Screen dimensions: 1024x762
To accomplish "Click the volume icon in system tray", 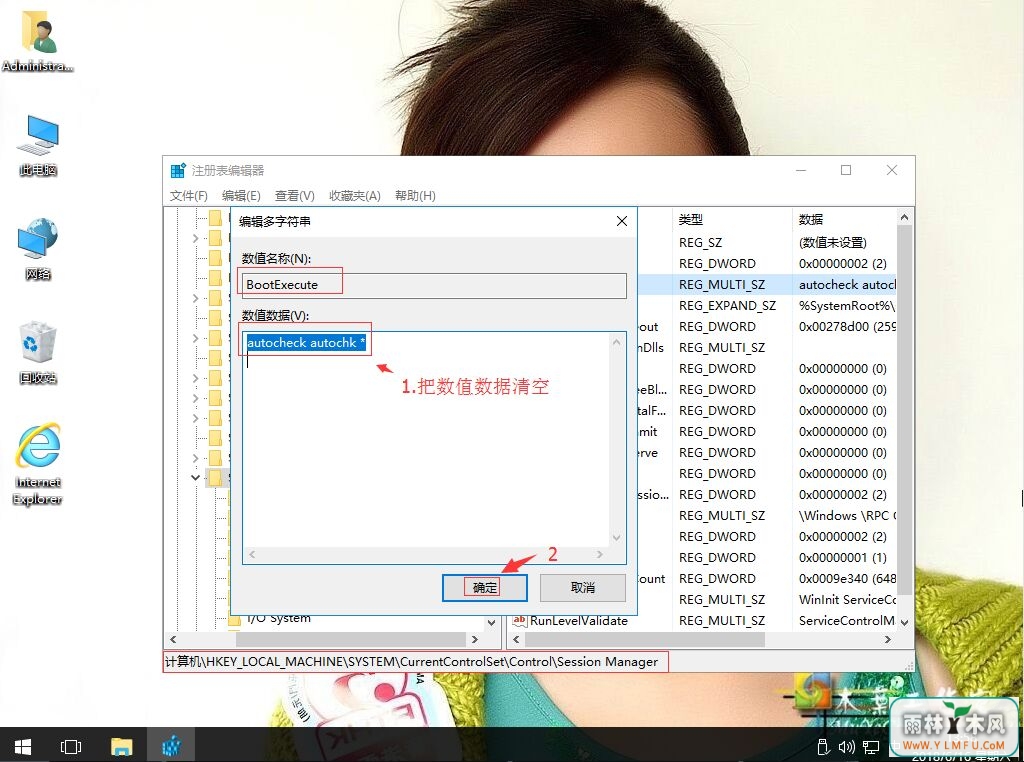I will [847, 746].
